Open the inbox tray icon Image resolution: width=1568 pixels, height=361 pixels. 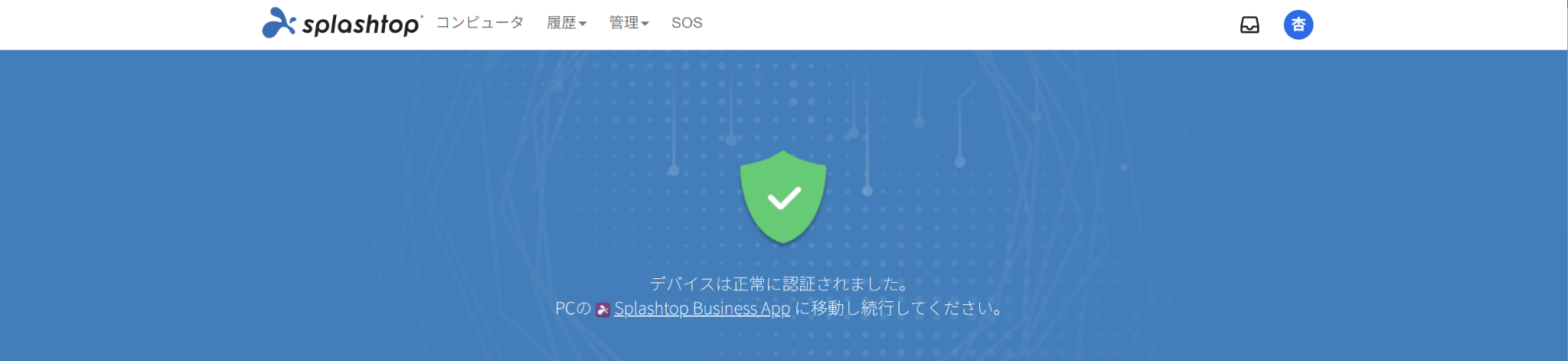(x=1249, y=25)
